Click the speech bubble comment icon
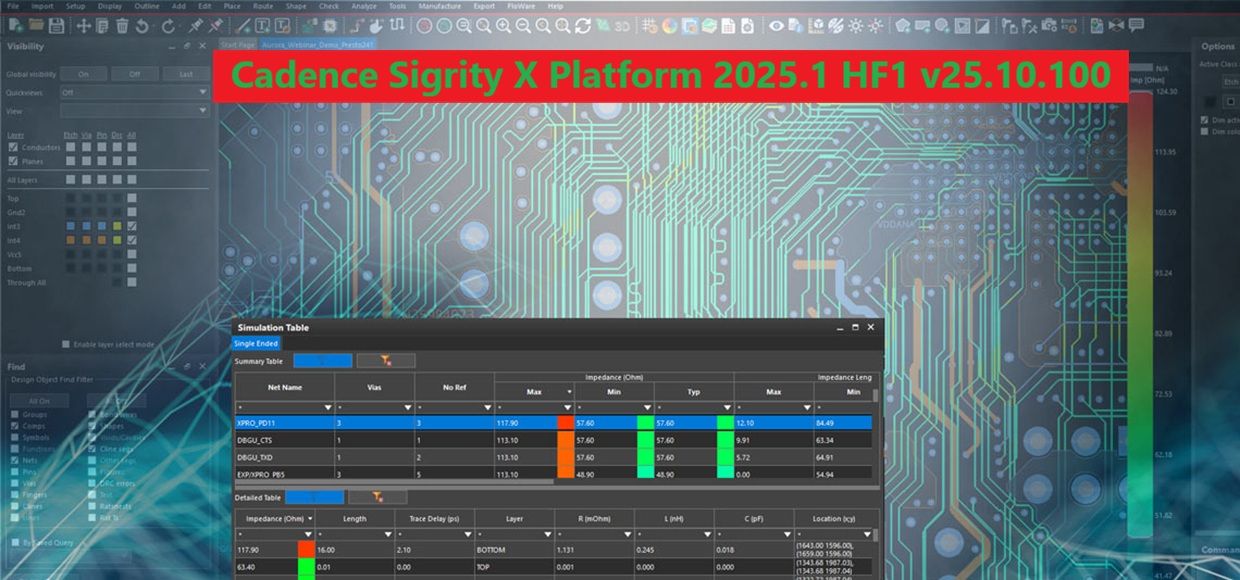This screenshot has width=1240, height=580. point(1136,25)
